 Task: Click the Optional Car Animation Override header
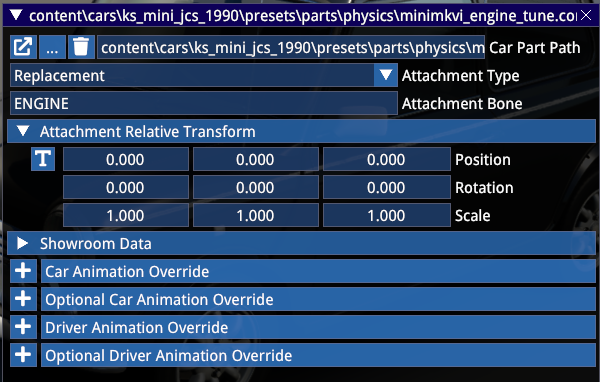[x=318, y=299]
